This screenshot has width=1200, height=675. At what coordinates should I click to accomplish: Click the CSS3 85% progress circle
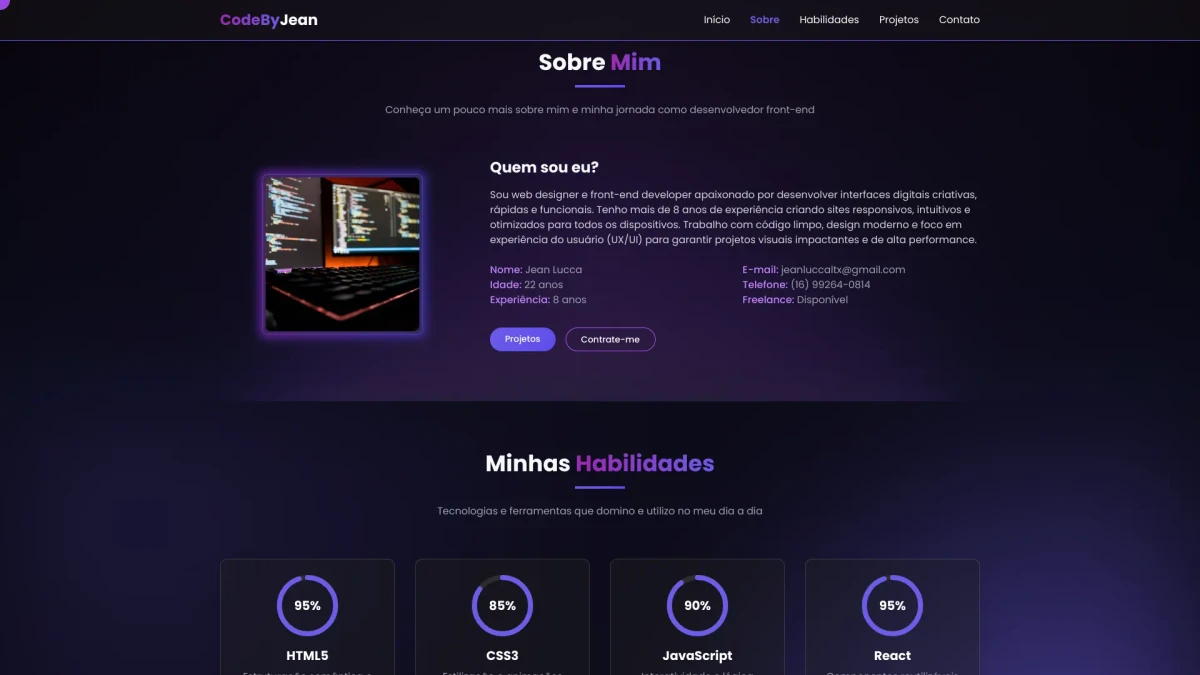tap(502, 605)
